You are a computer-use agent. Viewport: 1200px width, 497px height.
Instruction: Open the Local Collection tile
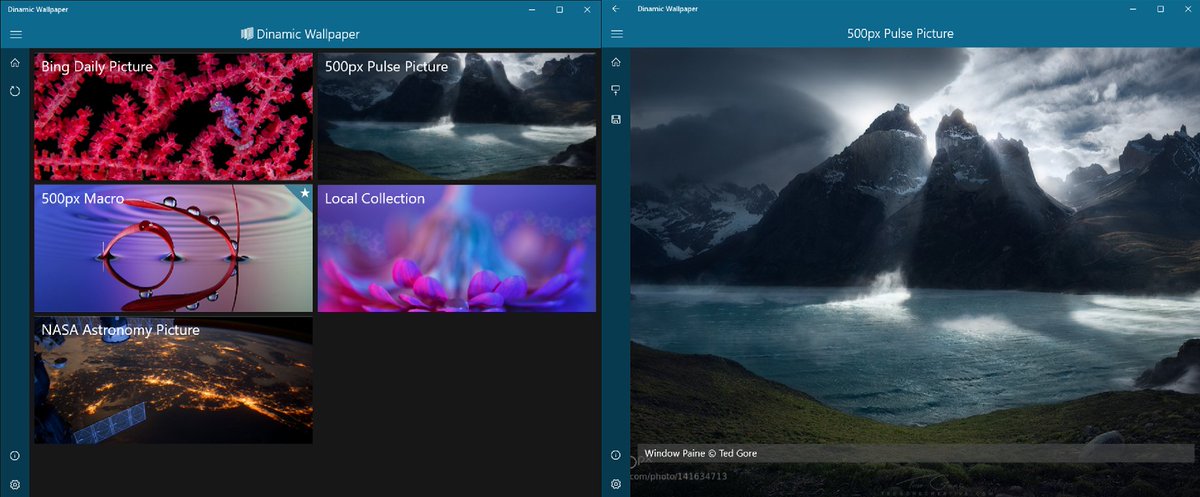click(x=456, y=248)
